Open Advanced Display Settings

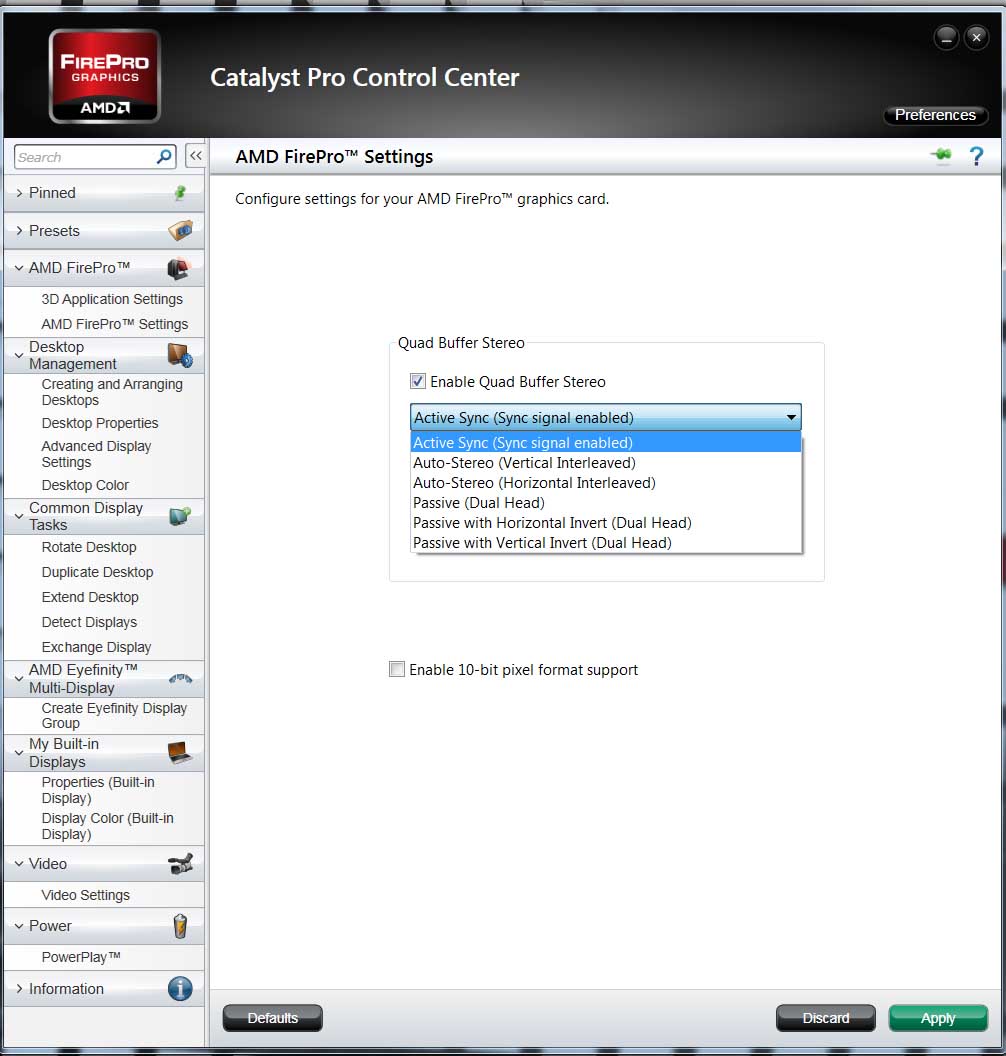tap(96, 454)
